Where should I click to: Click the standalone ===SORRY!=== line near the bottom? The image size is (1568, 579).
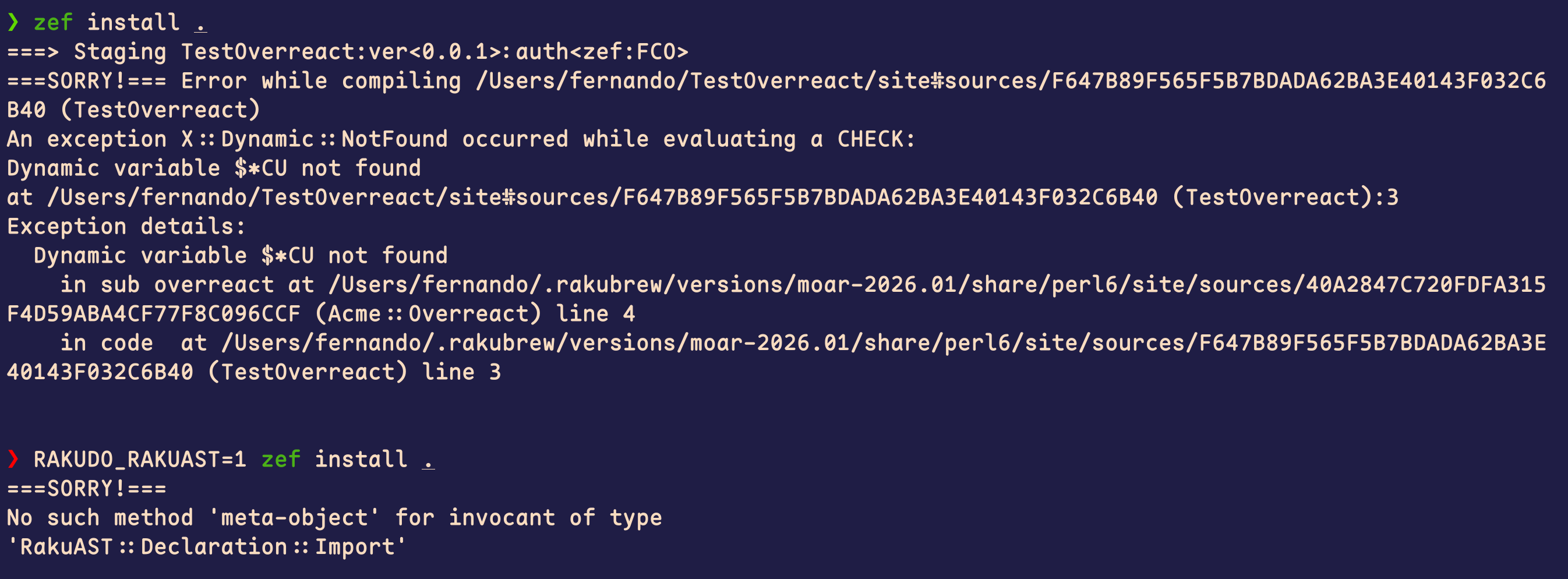pyautogui.click(x=86, y=488)
